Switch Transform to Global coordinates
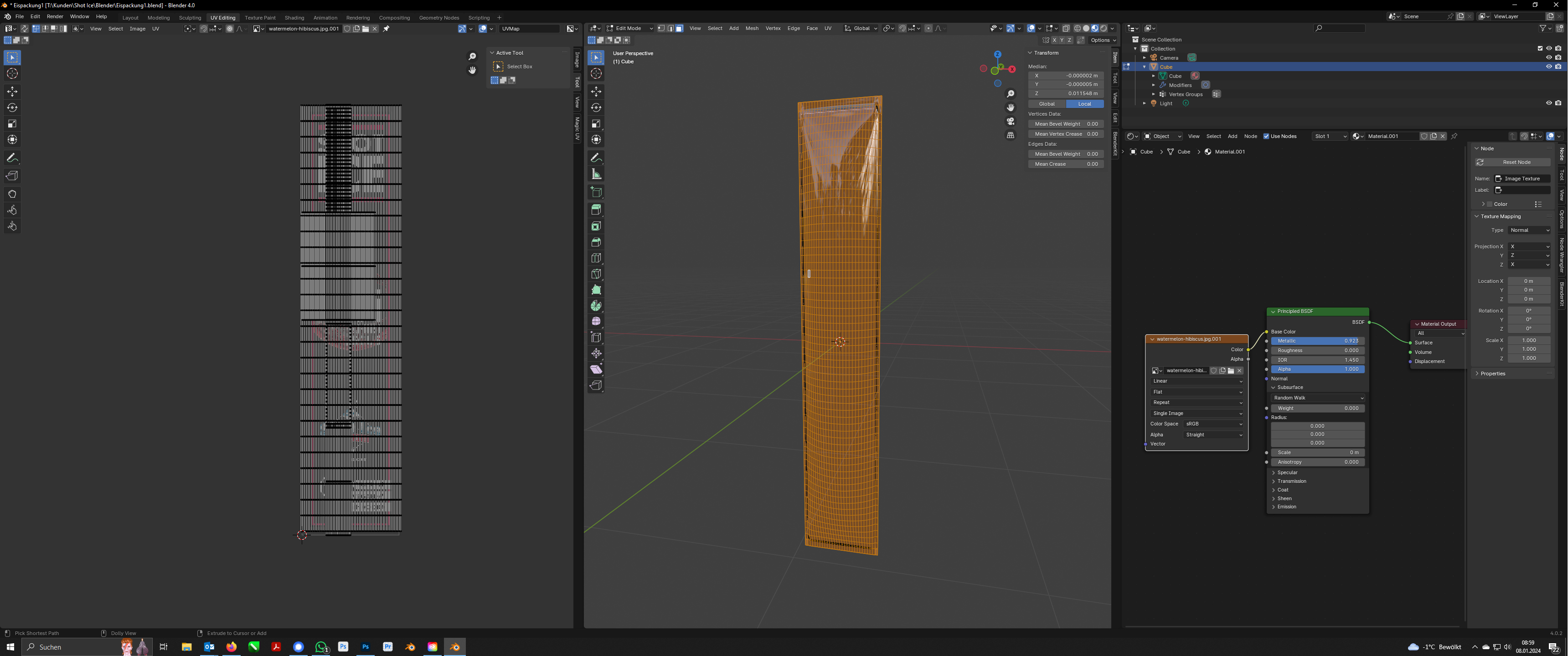 (x=1047, y=104)
